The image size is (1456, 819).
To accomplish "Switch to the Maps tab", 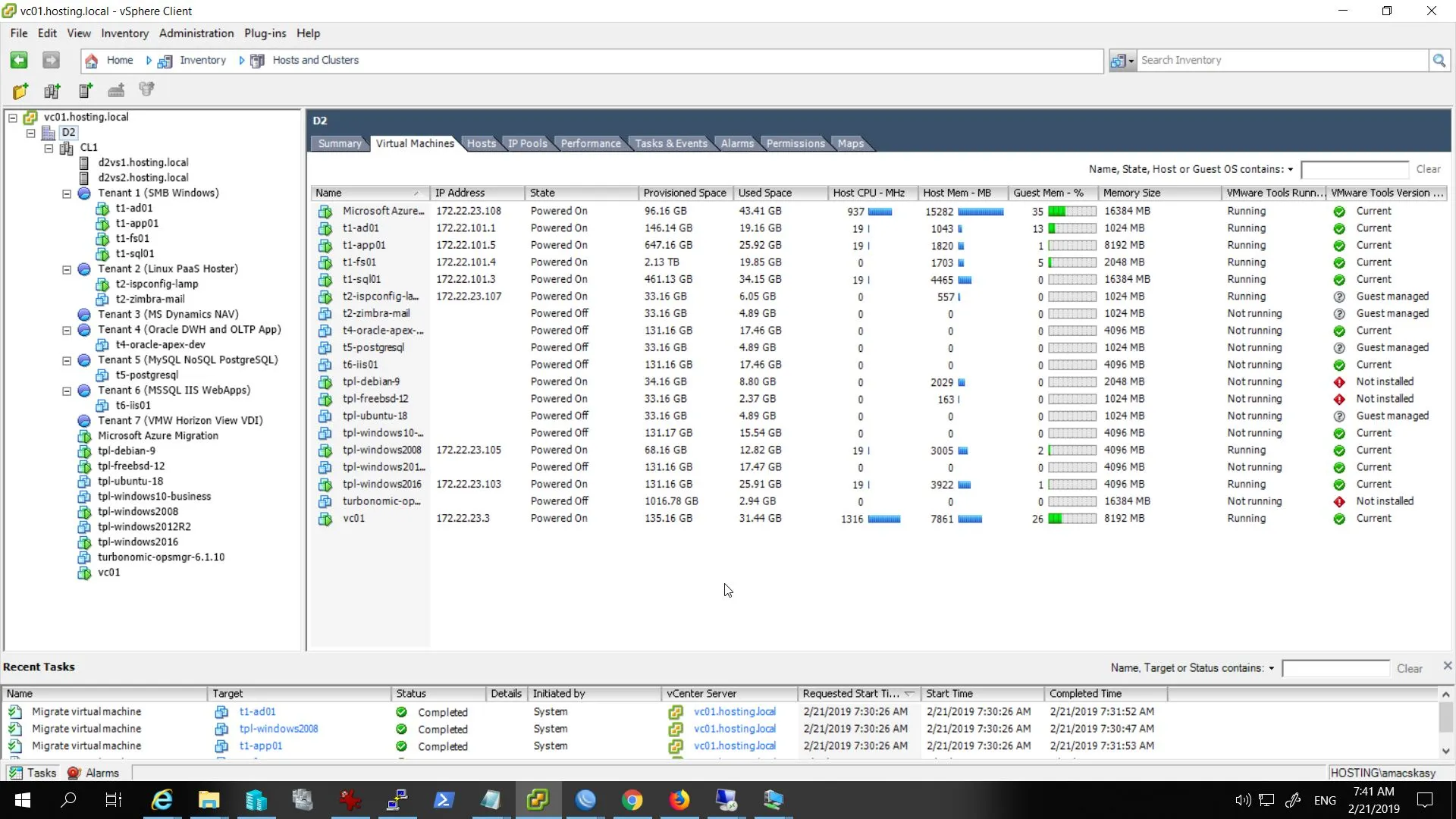I will tap(851, 143).
